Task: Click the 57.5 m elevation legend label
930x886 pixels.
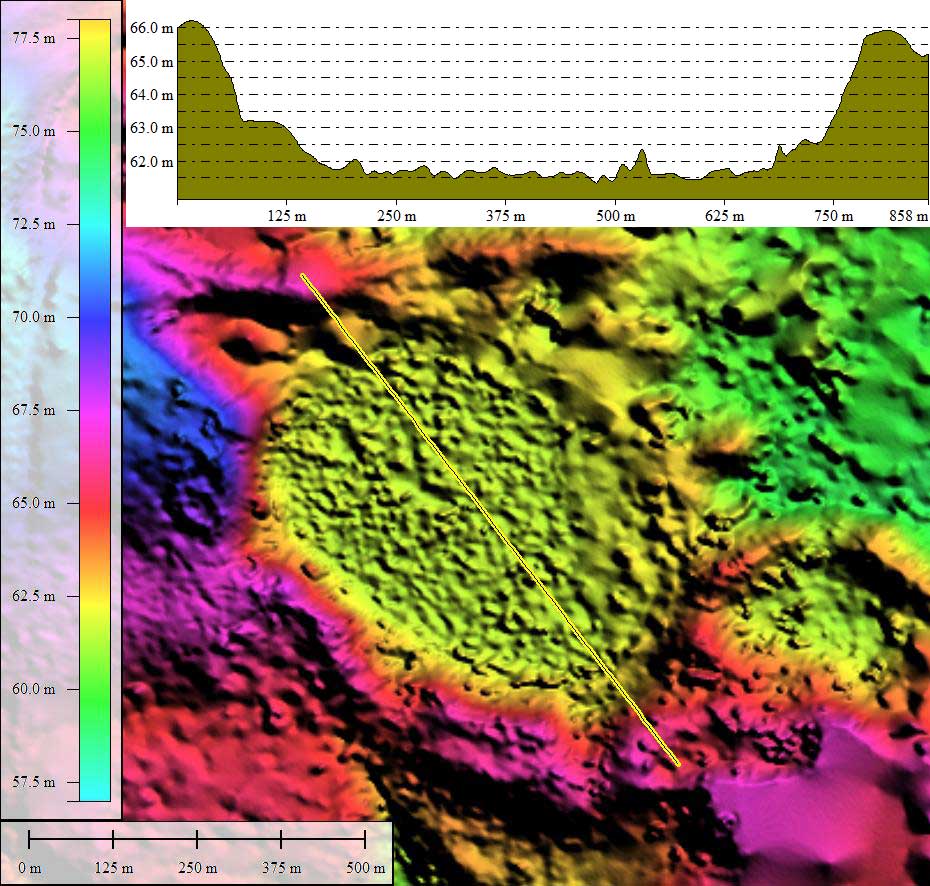Action: [34, 782]
